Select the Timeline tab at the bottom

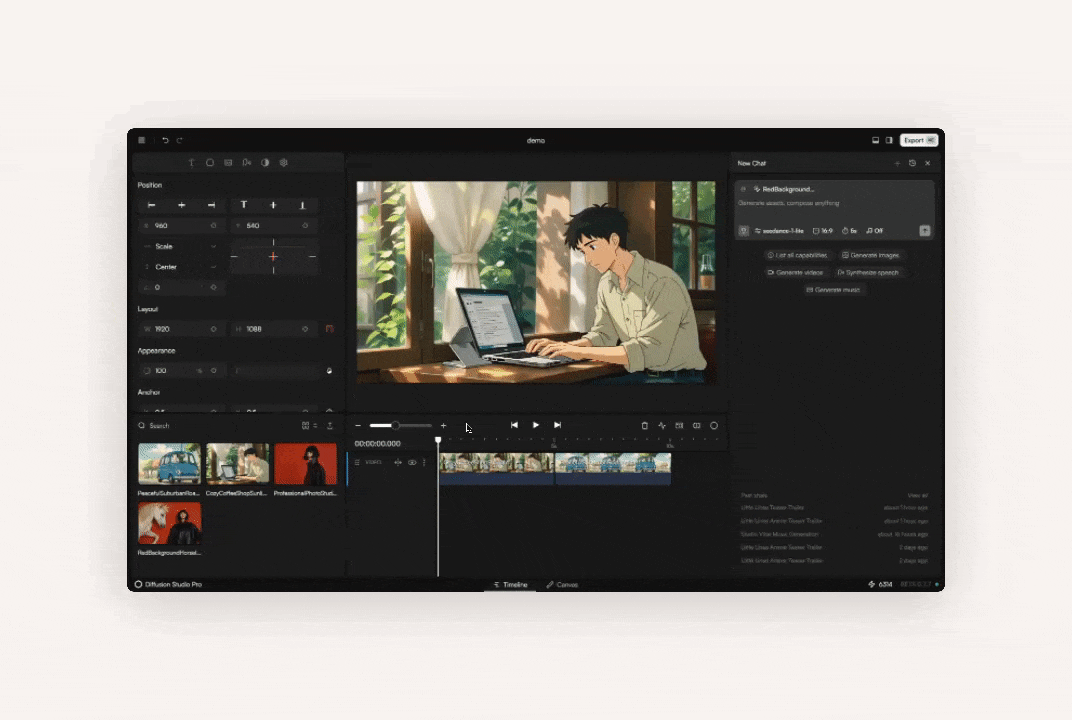coord(511,584)
